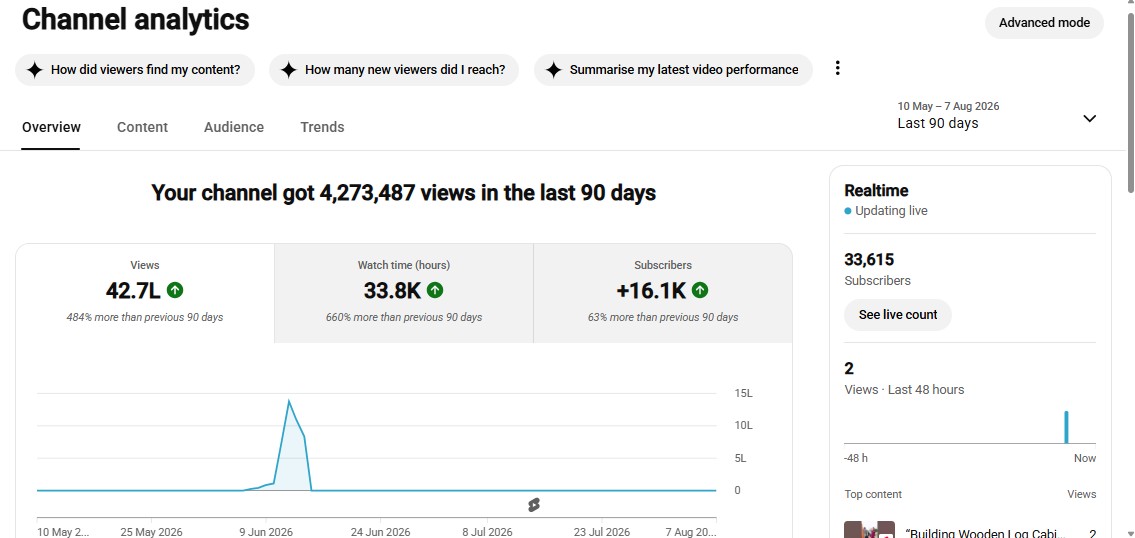Viewport: 1135px width, 538px height.
Task: Click the date range chevron arrow
Action: [1089, 118]
